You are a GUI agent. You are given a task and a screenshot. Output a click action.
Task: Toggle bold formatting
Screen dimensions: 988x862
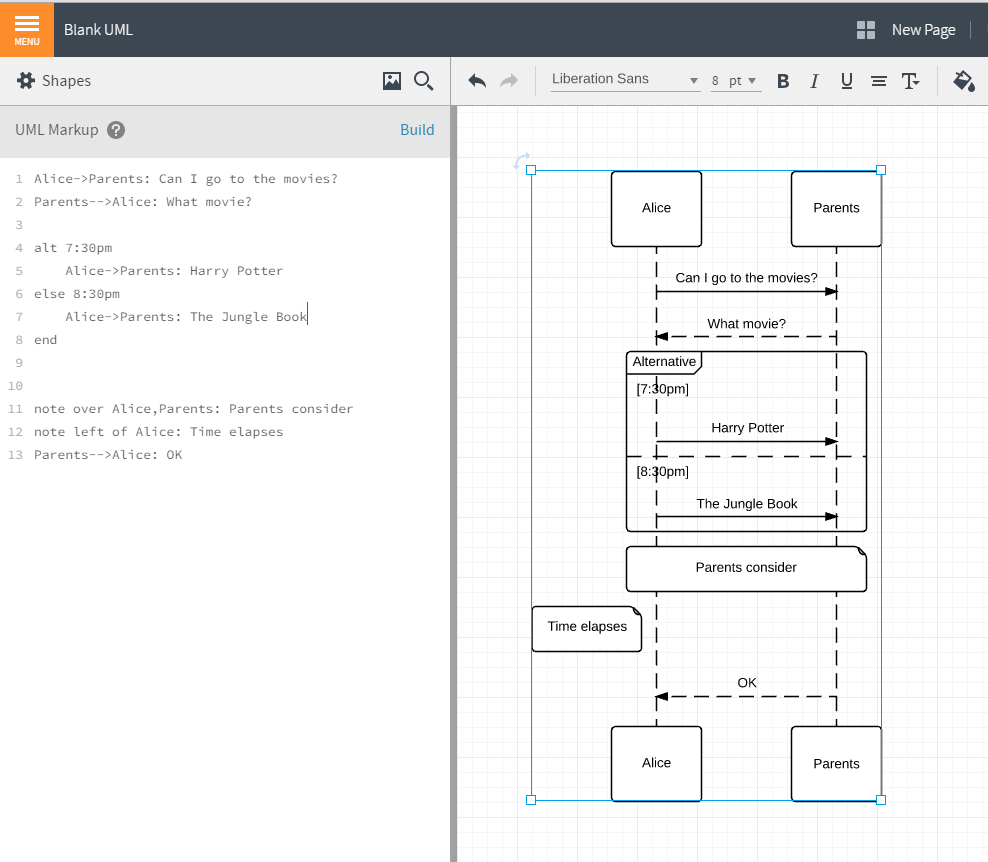pyautogui.click(x=783, y=81)
